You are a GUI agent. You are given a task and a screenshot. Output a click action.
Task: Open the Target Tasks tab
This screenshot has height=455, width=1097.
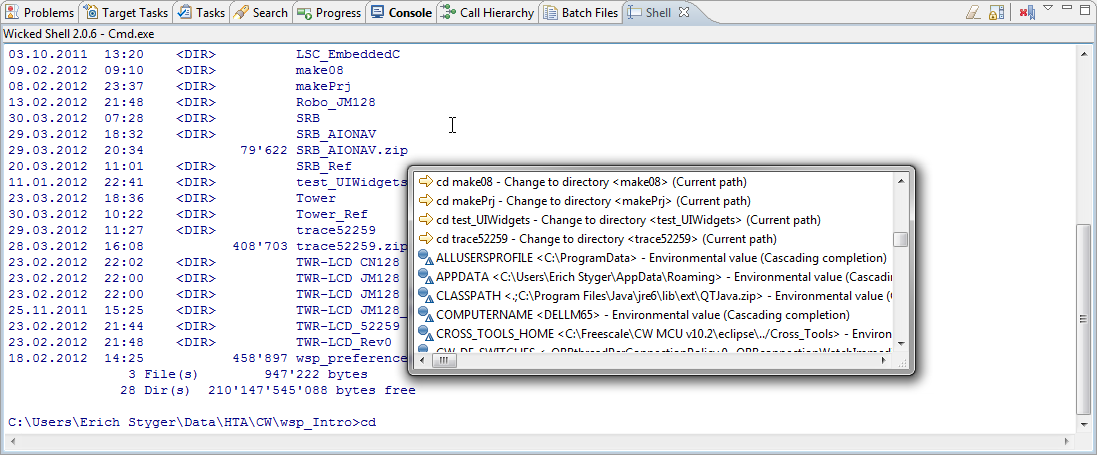tap(127, 13)
